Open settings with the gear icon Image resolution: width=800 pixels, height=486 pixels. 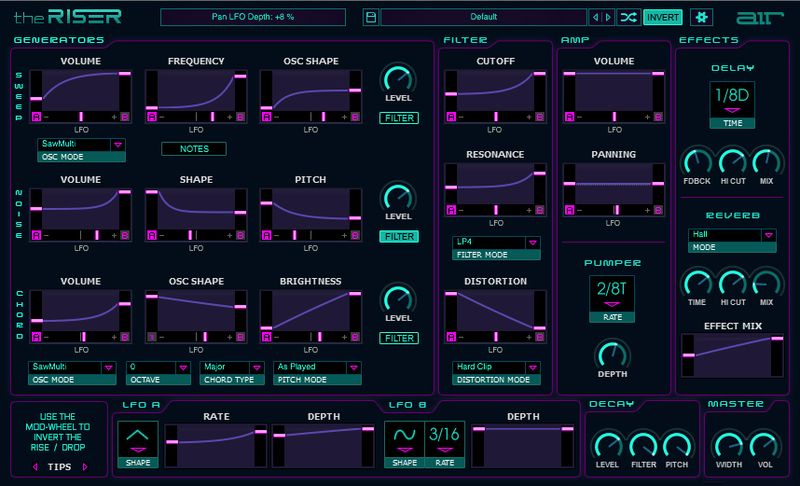click(x=700, y=17)
